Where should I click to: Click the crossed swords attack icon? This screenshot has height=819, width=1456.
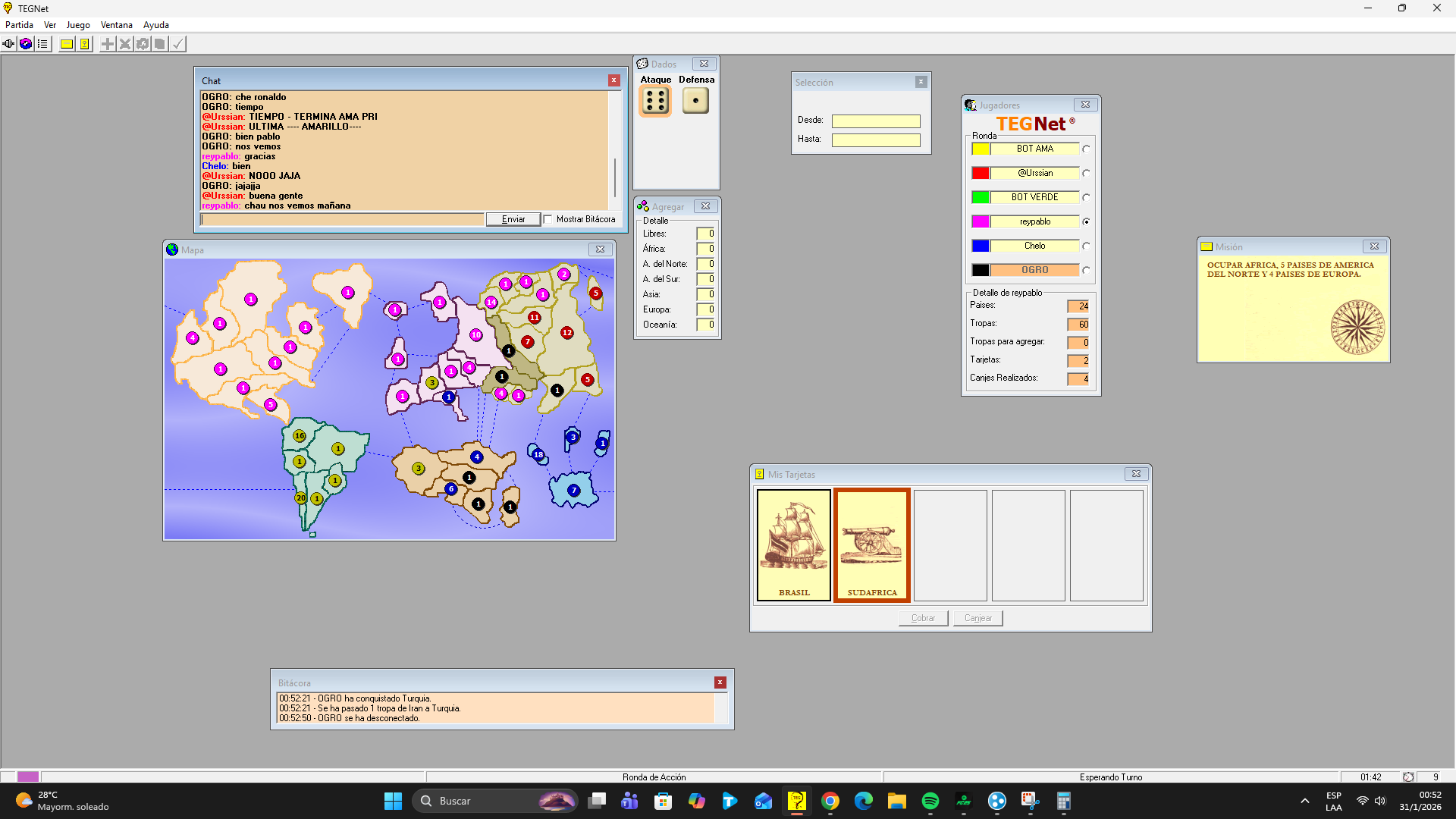point(125,44)
